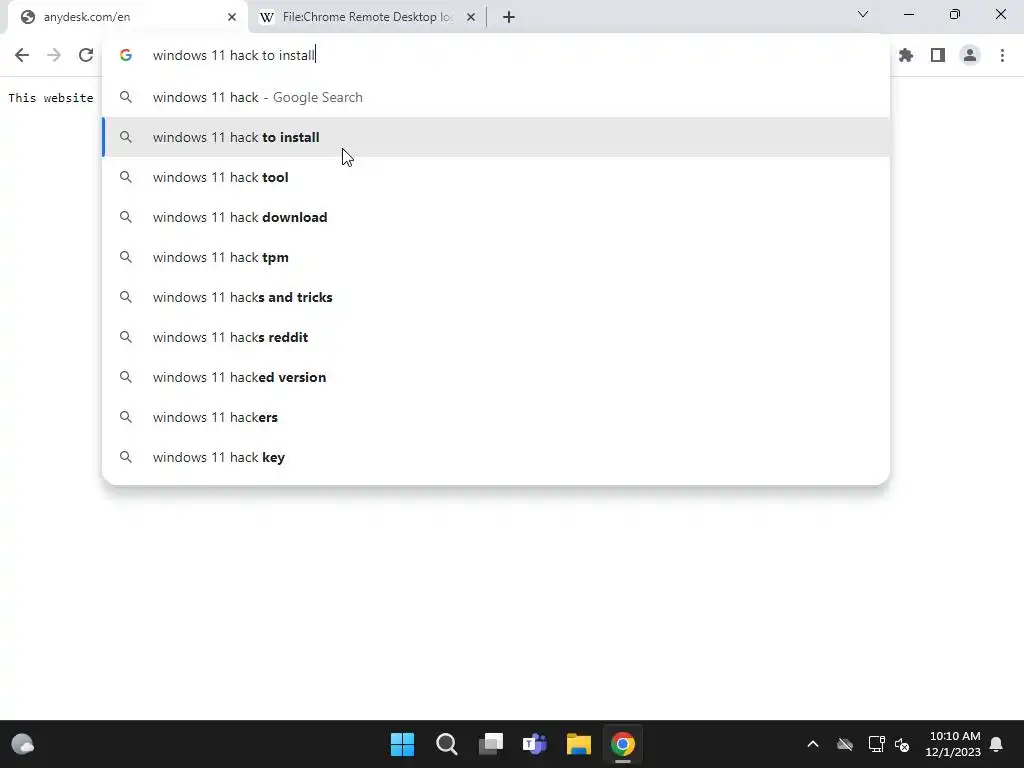Open the network display tray icon

click(876, 744)
